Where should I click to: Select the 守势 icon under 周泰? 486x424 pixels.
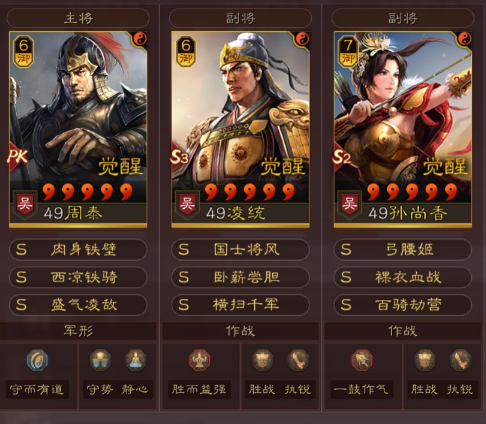[x=100, y=360]
